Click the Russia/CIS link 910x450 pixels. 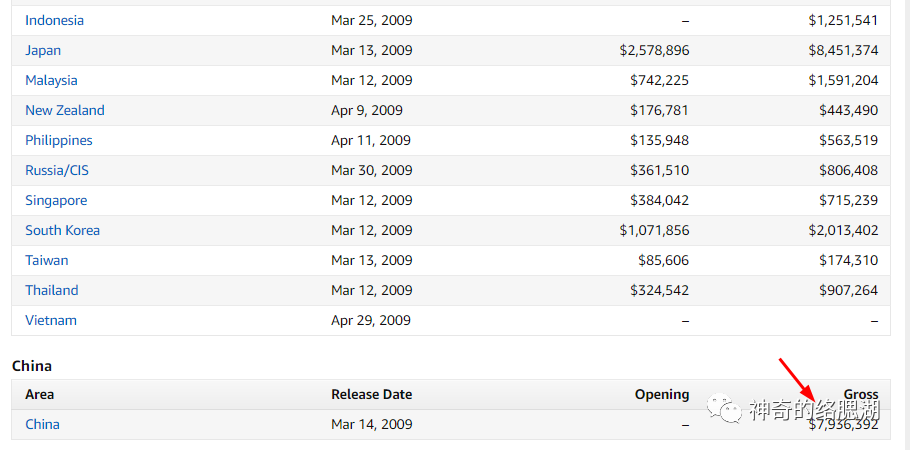(57, 170)
